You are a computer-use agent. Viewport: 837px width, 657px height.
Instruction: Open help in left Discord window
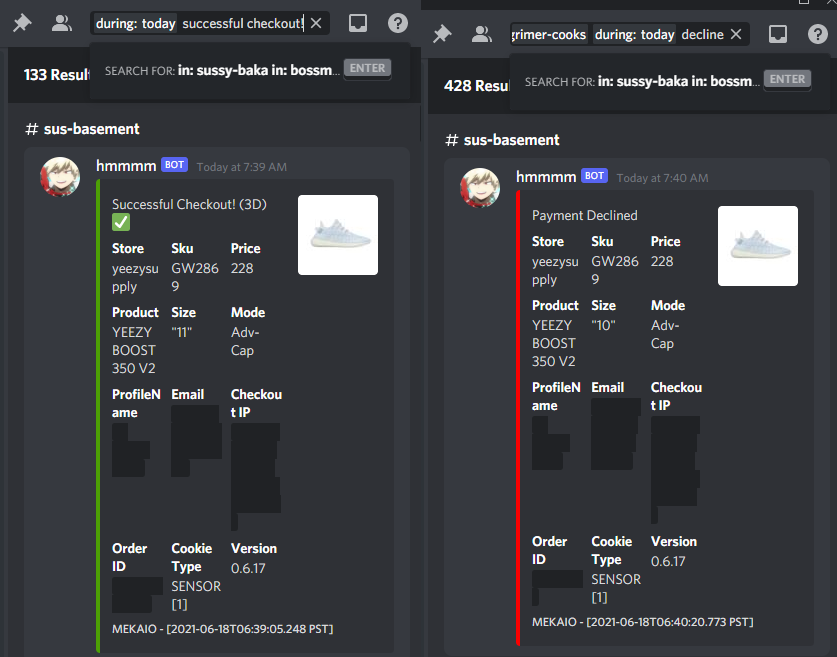point(398,23)
